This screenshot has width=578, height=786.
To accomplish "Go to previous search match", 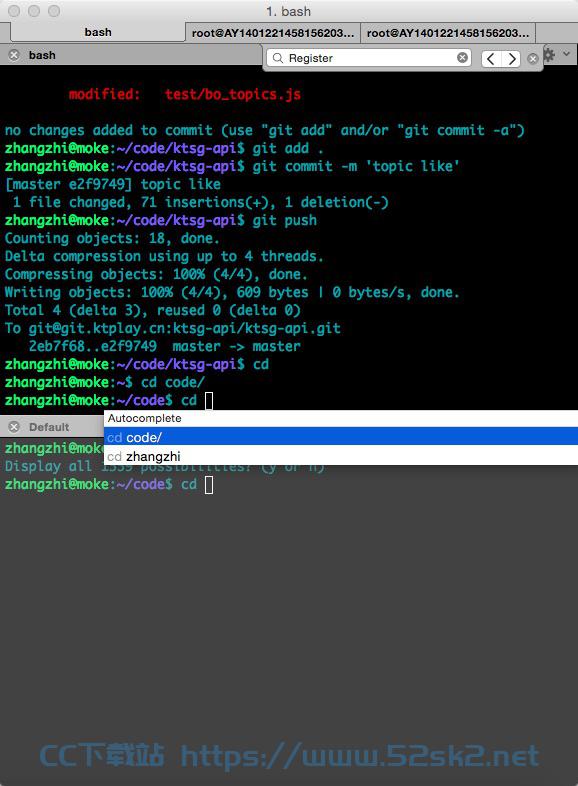I will pos(491,59).
